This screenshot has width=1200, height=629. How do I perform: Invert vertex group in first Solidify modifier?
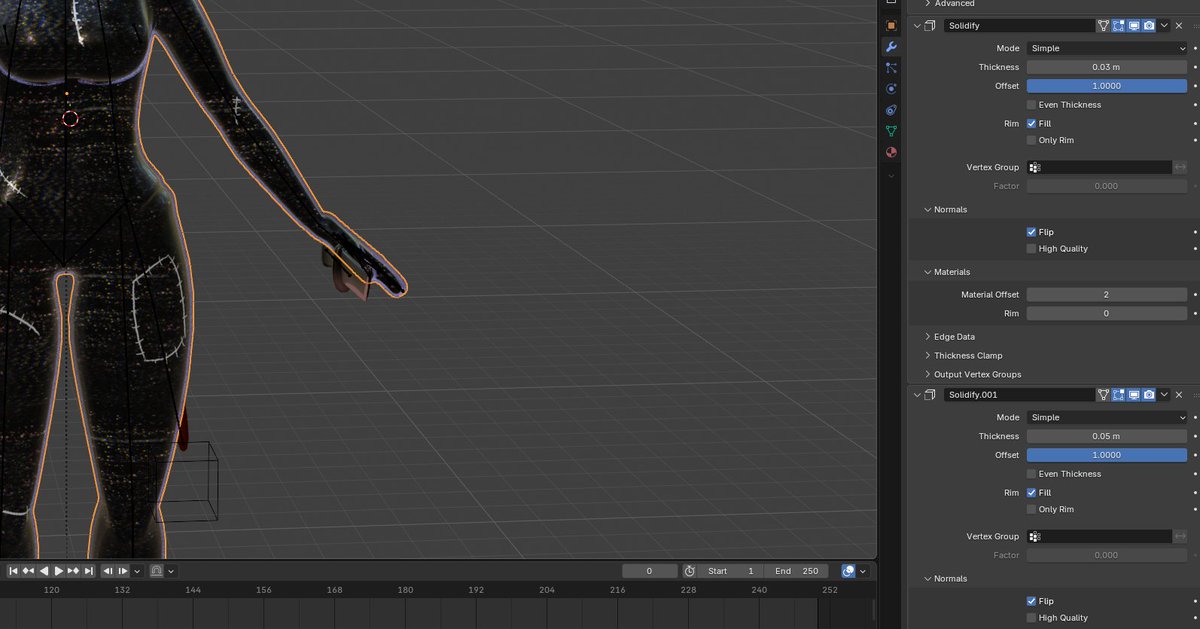1180,168
